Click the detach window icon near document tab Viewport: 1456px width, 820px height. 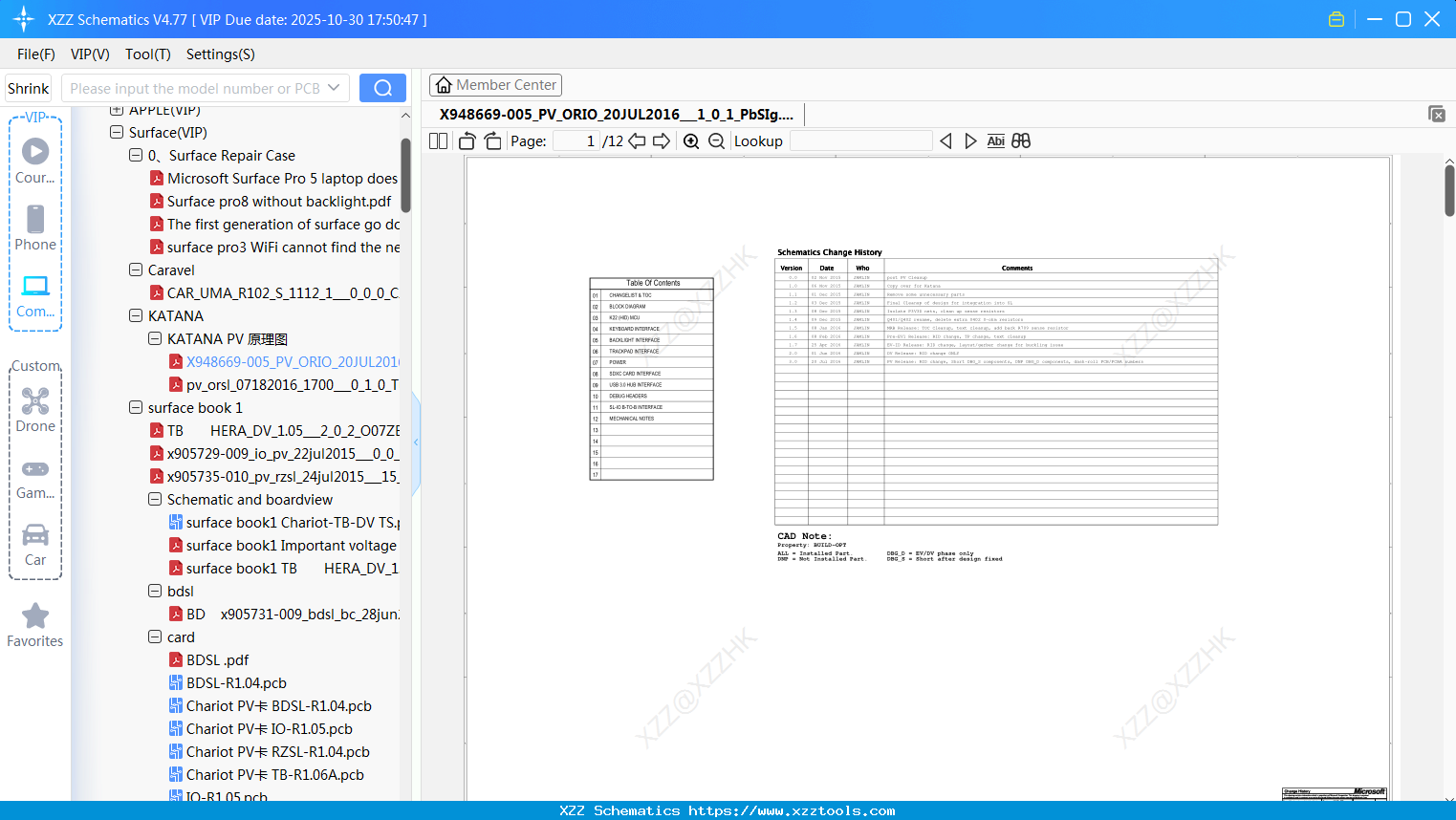[1437, 114]
